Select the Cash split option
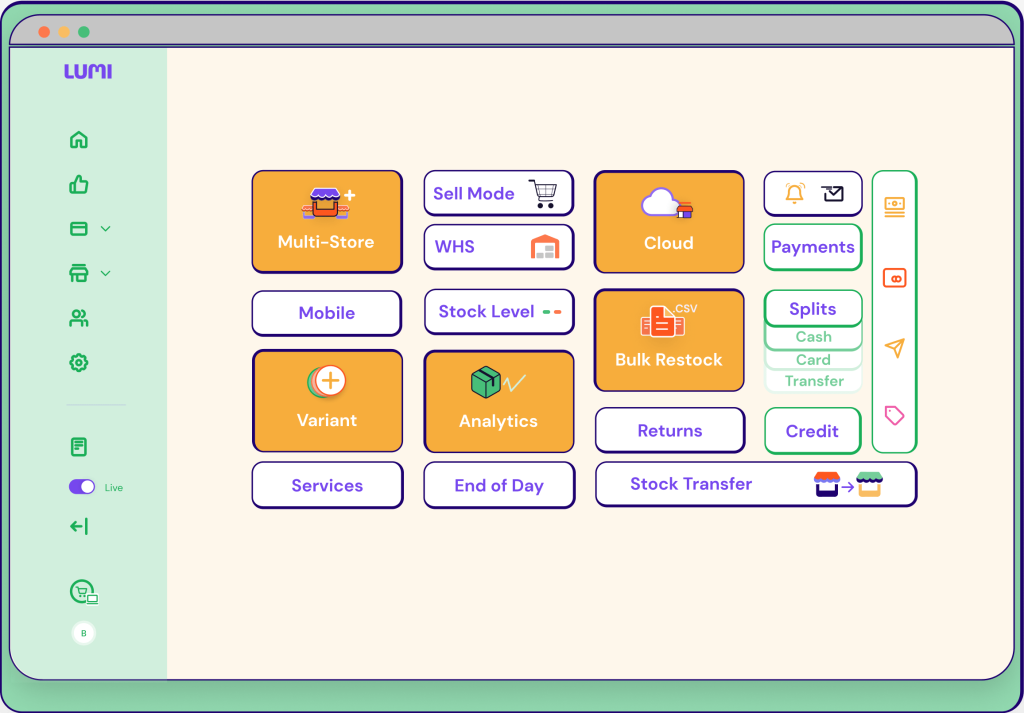This screenshot has width=1024, height=713. [x=813, y=337]
